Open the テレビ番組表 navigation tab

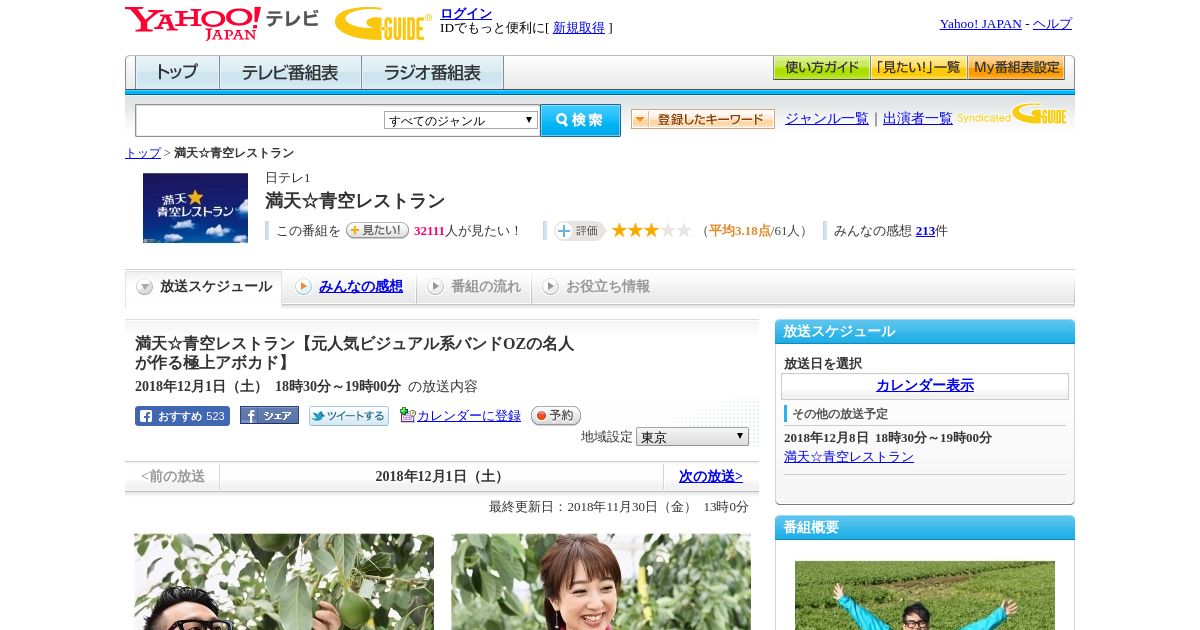pos(290,73)
